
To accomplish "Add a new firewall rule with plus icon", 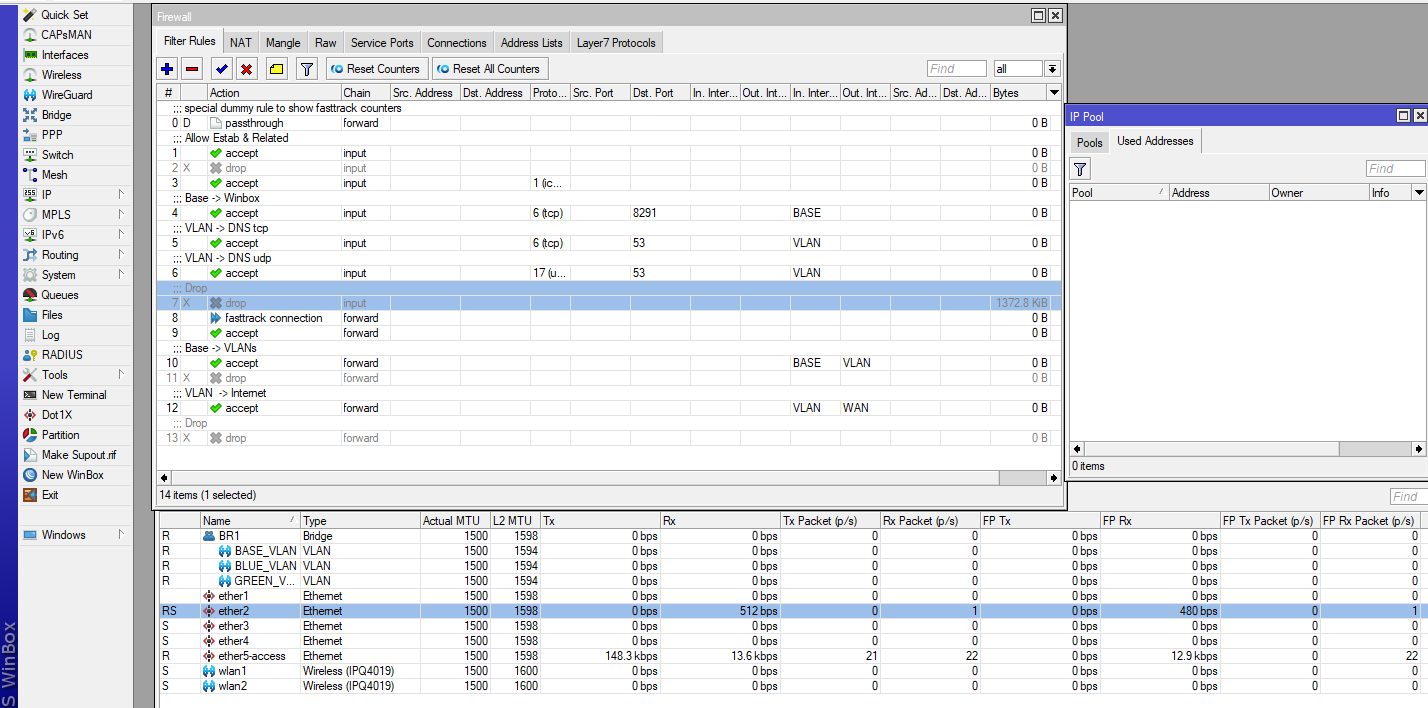I will 167,69.
